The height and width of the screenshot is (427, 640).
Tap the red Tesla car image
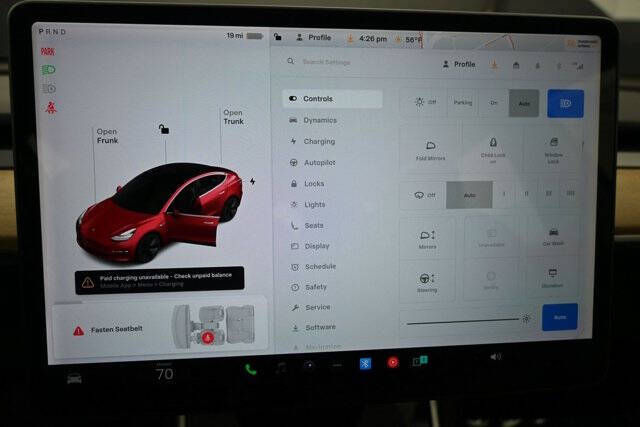pos(160,213)
